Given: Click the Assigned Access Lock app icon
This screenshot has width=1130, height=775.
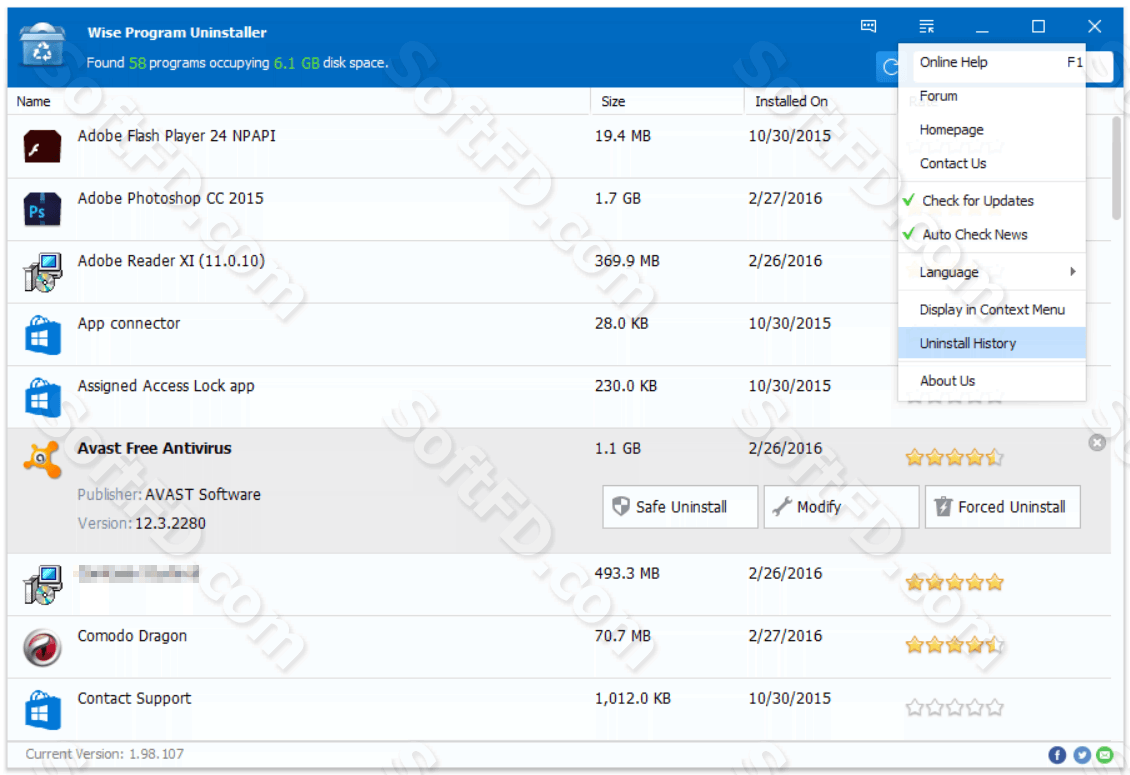Looking at the screenshot, I should point(42,397).
